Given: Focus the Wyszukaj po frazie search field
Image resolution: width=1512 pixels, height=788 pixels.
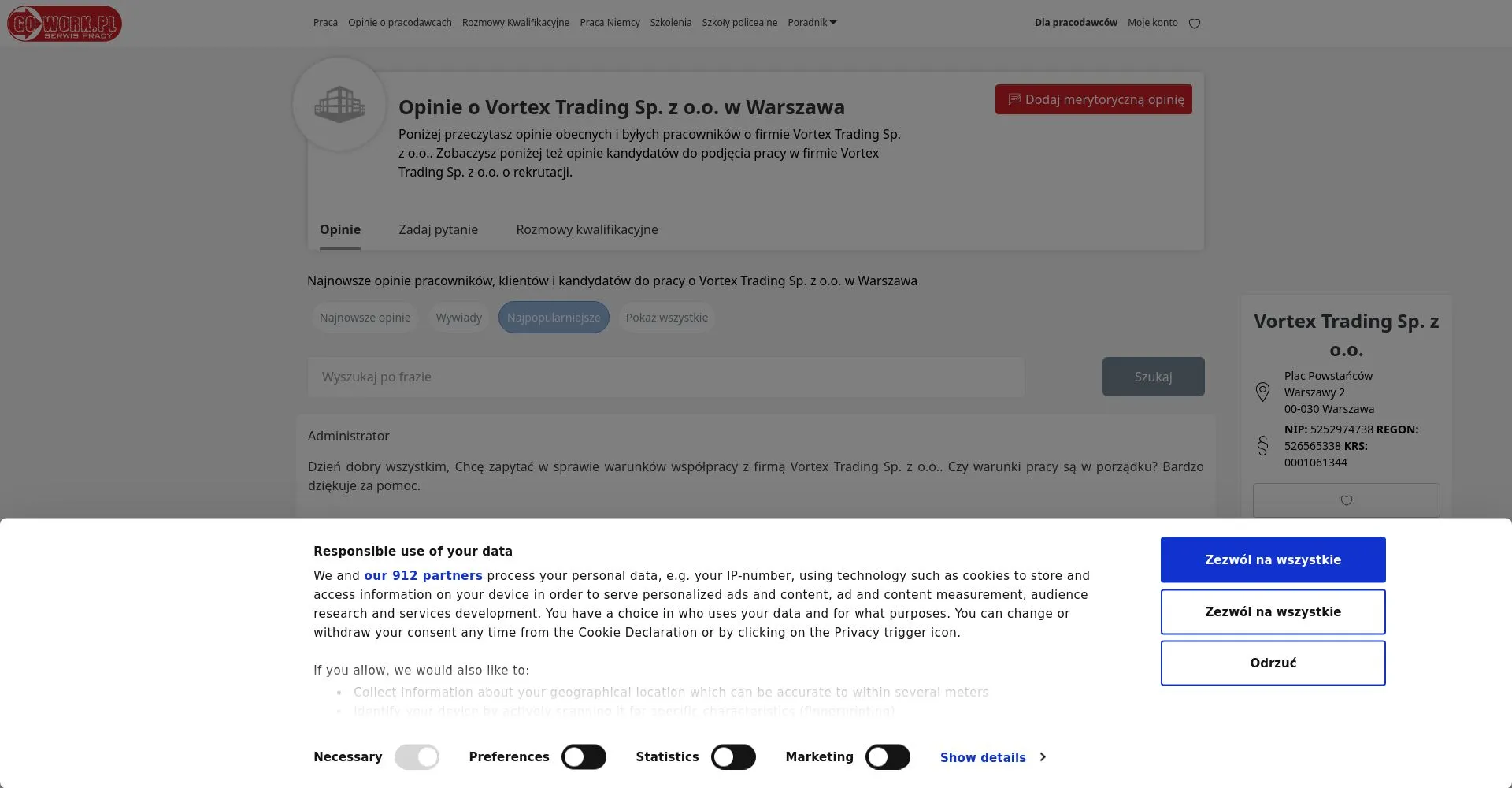Looking at the screenshot, I should click(665, 377).
